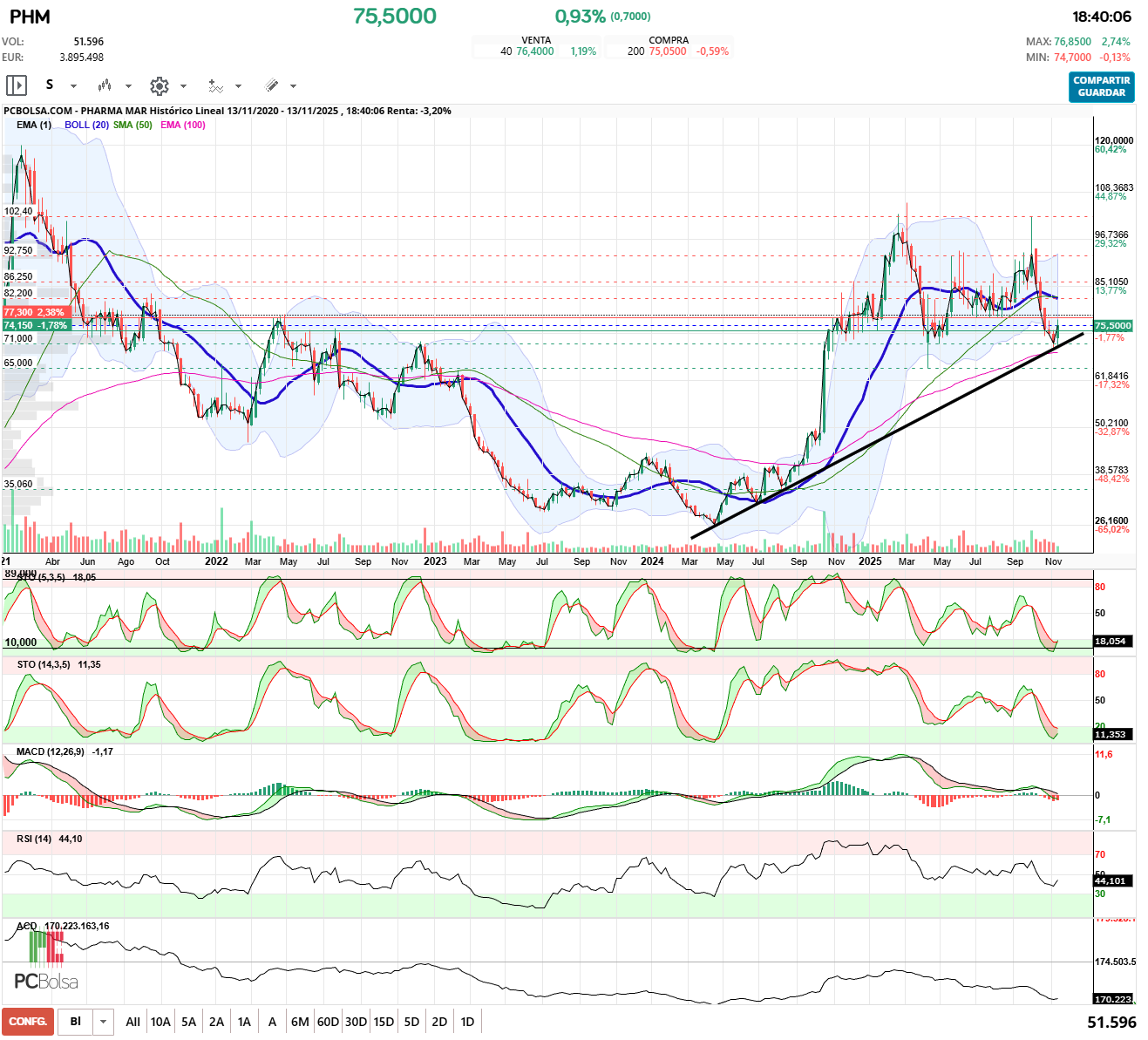Select the pencil drawing tool icon
Viewport: 1148px width, 1040px height.
tap(271, 85)
